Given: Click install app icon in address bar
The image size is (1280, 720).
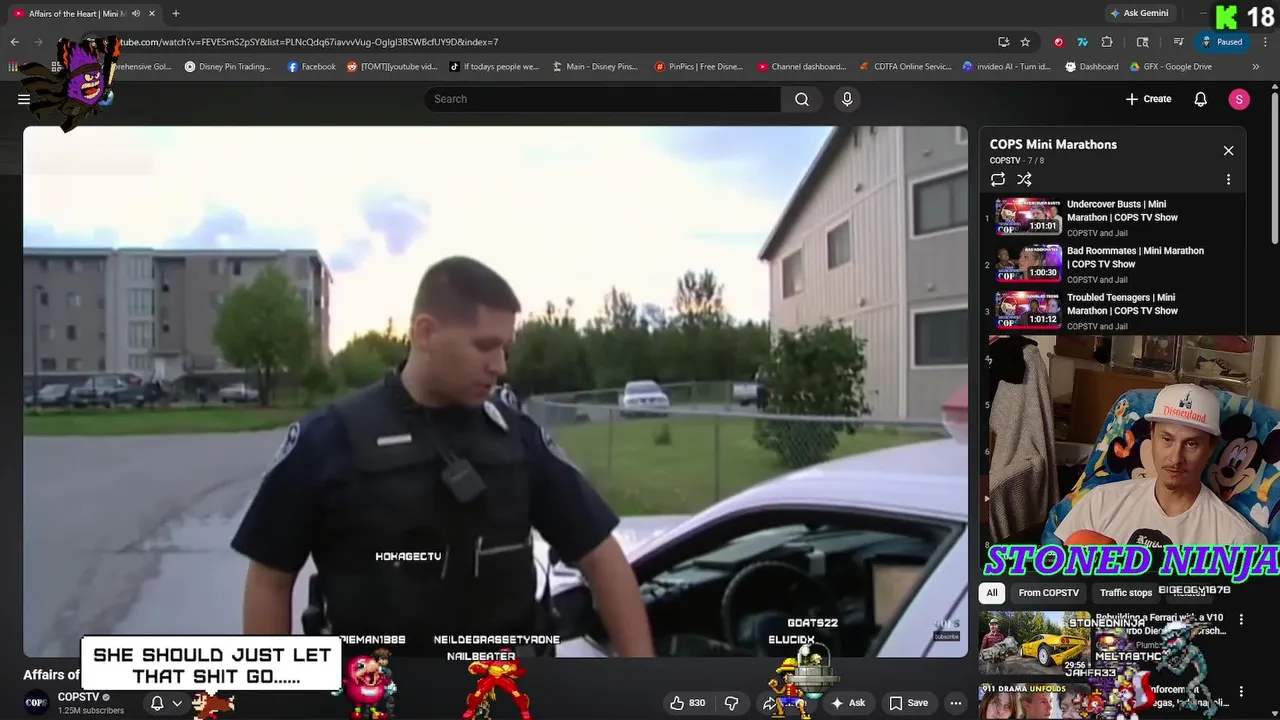Looking at the screenshot, I should (1003, 42).
